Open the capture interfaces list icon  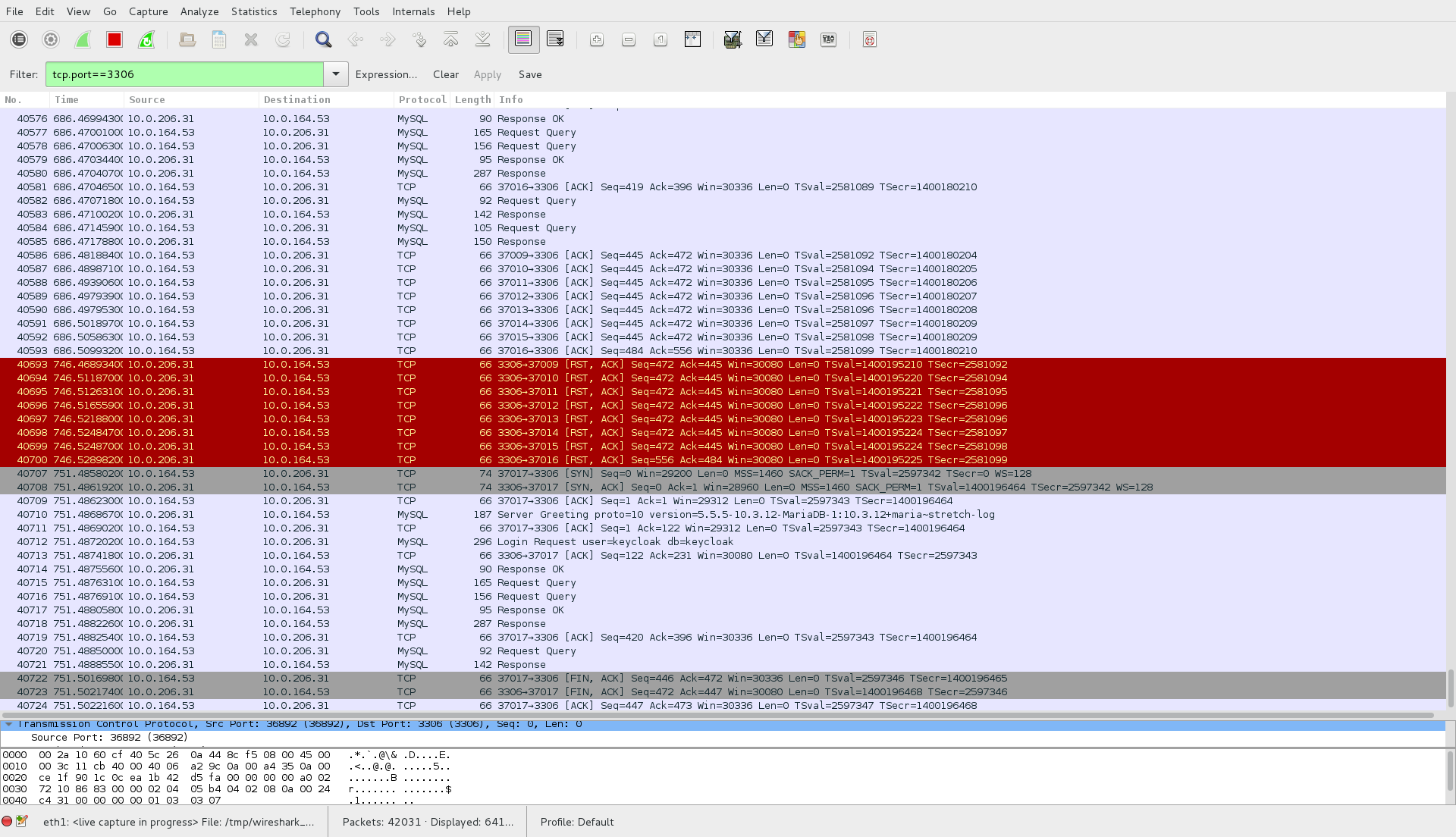pyautogui.click(x=19, y=39)
